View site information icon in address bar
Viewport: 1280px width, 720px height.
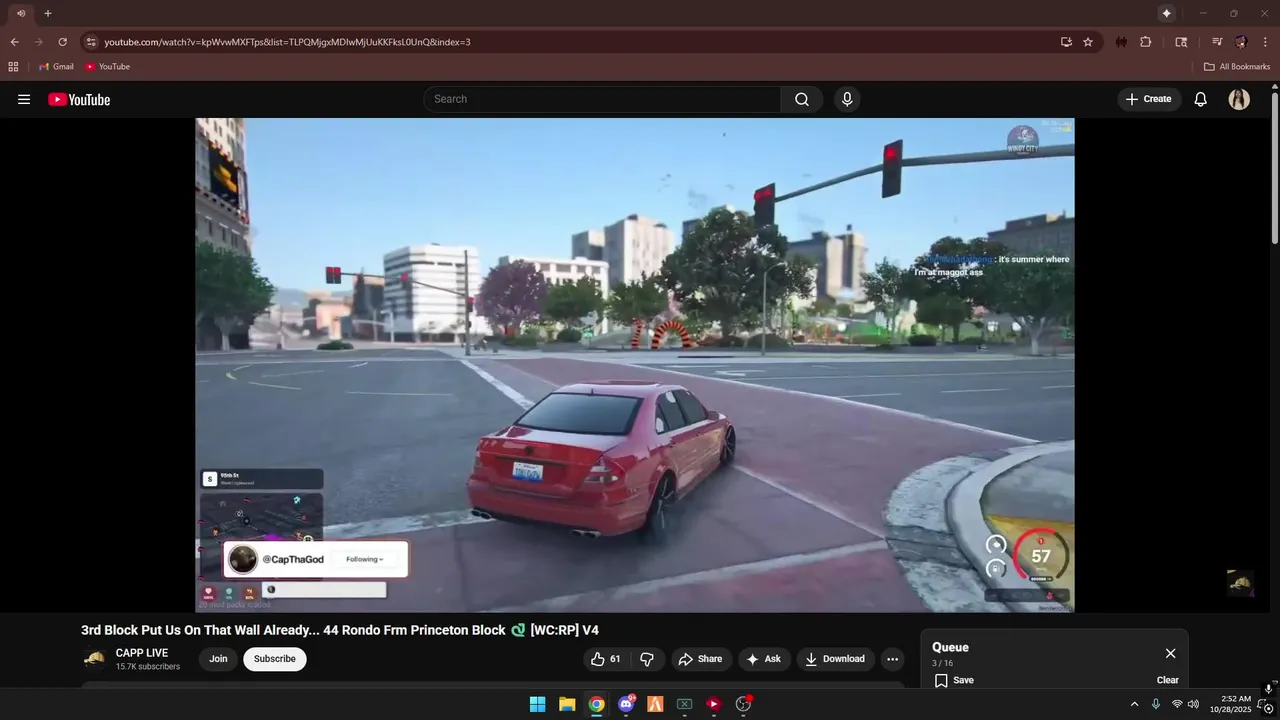tap(91, 42)
